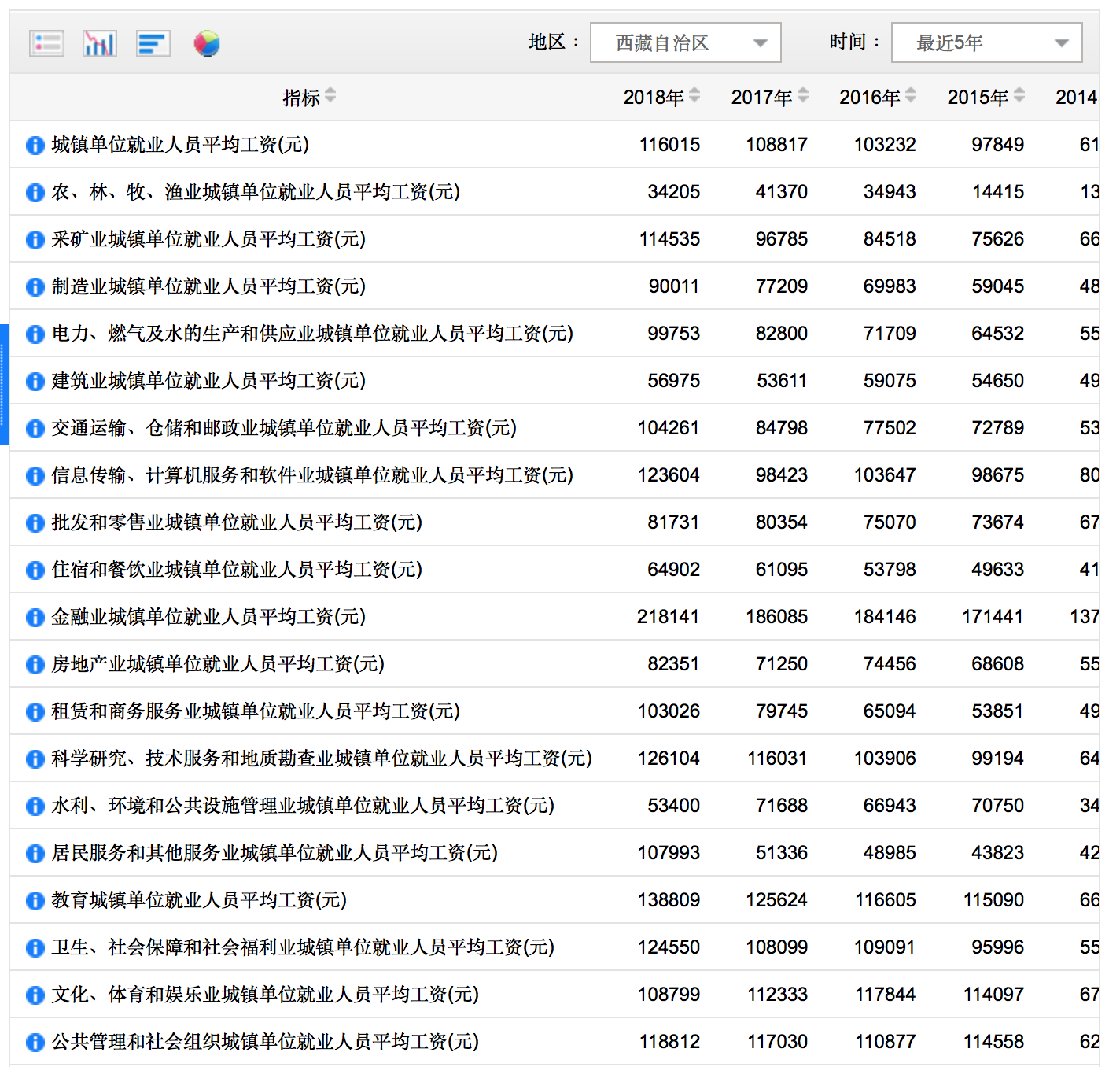Image resolution: width=1120 pixels, height=1067 pixels.
Task: Select indicator 建筑业城镇单位就业人员平均工资(元)
Action: 208,380
